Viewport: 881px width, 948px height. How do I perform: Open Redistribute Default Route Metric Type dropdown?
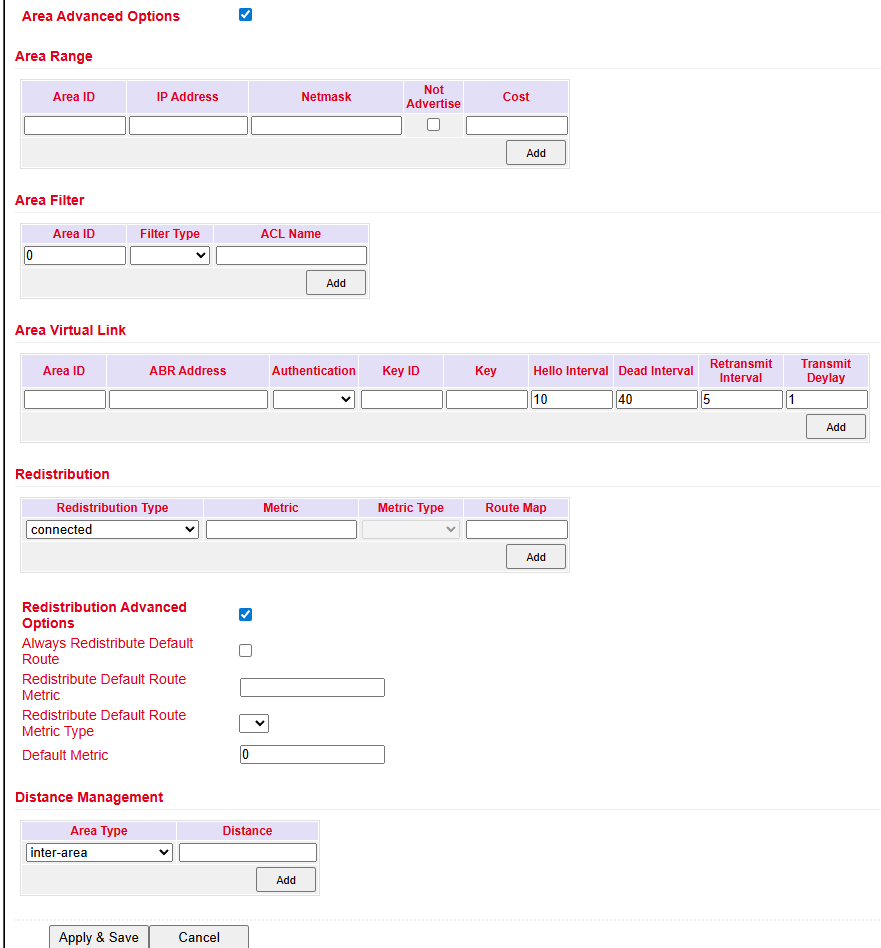pos(254,723)
